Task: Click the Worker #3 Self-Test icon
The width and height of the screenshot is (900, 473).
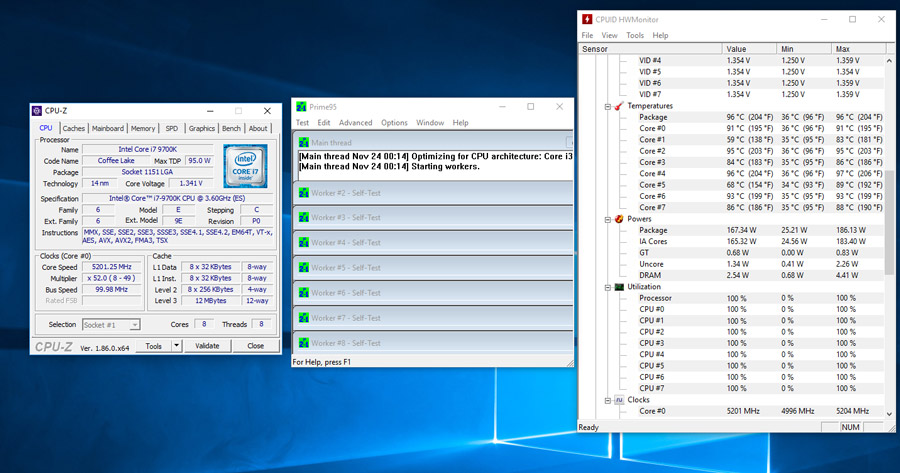Action: (304, 218)
